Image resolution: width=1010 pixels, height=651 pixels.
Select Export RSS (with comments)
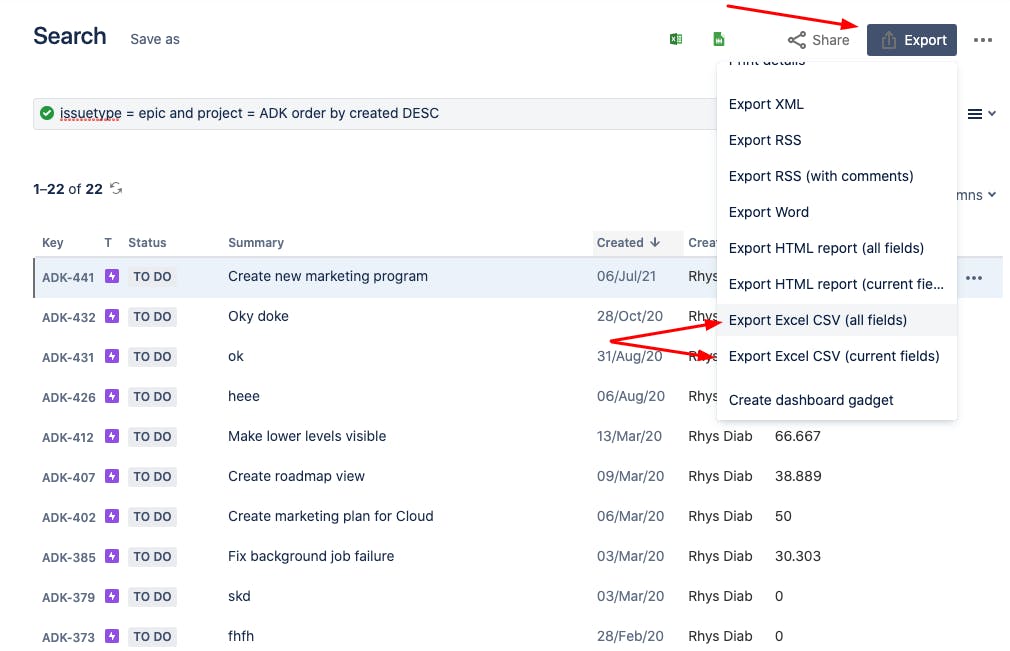820,176
